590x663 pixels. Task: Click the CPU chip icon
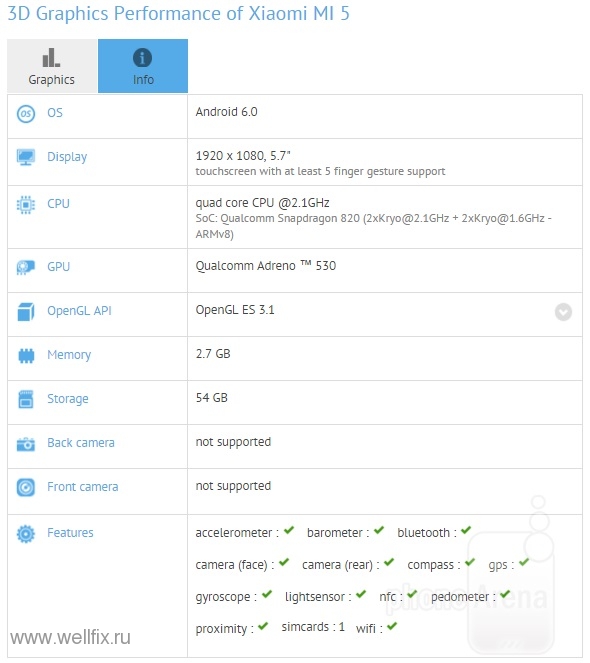point(26,205)
